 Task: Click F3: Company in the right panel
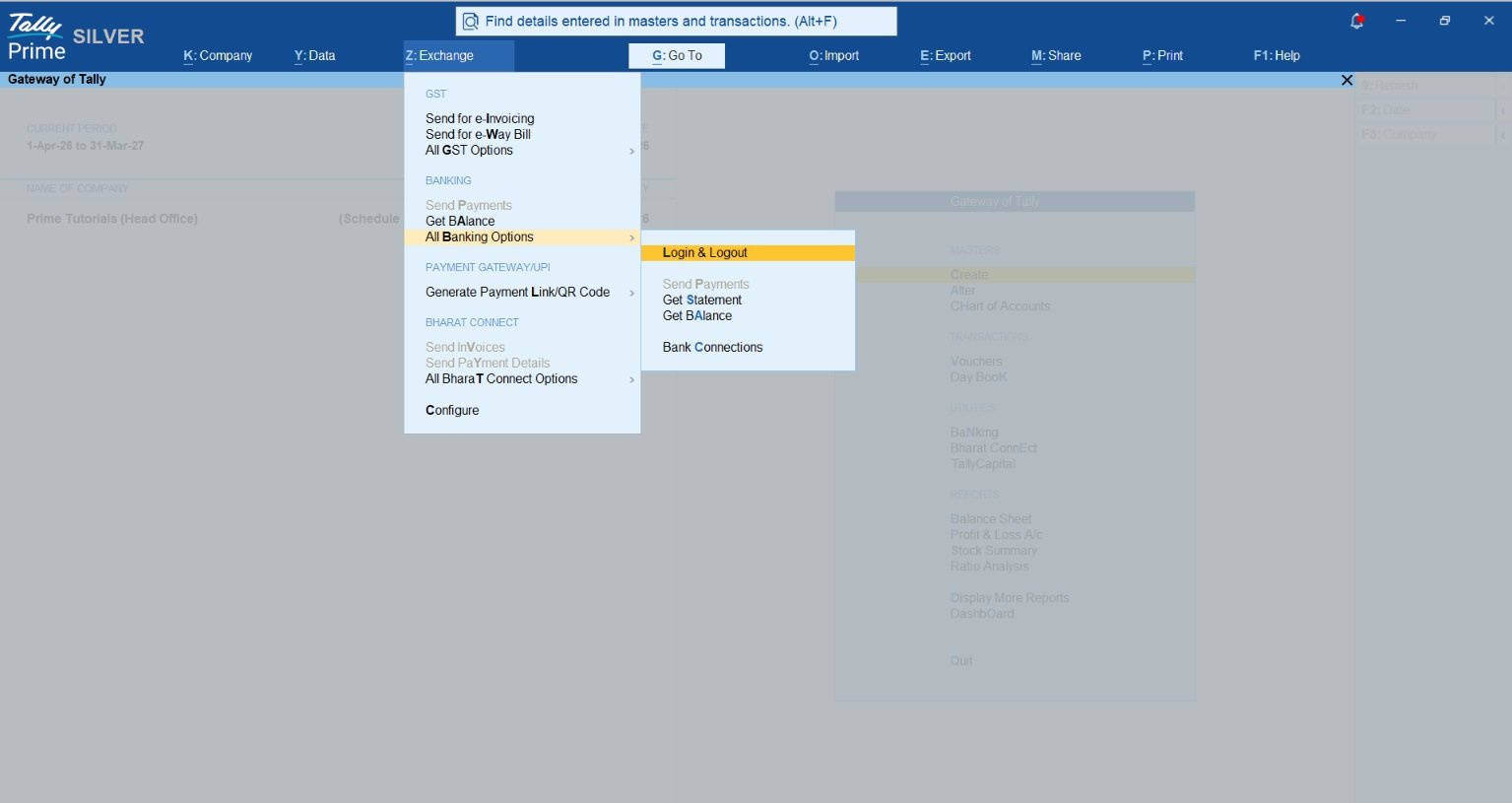pos(1426,135)
